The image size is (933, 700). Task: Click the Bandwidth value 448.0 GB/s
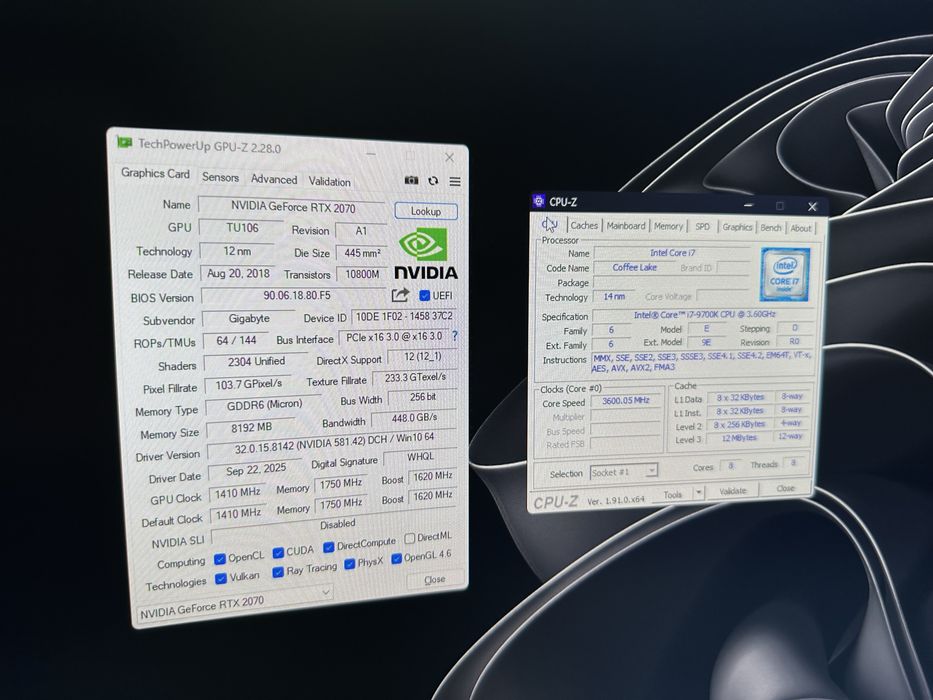pyautogui.click(x=414, y=418)
